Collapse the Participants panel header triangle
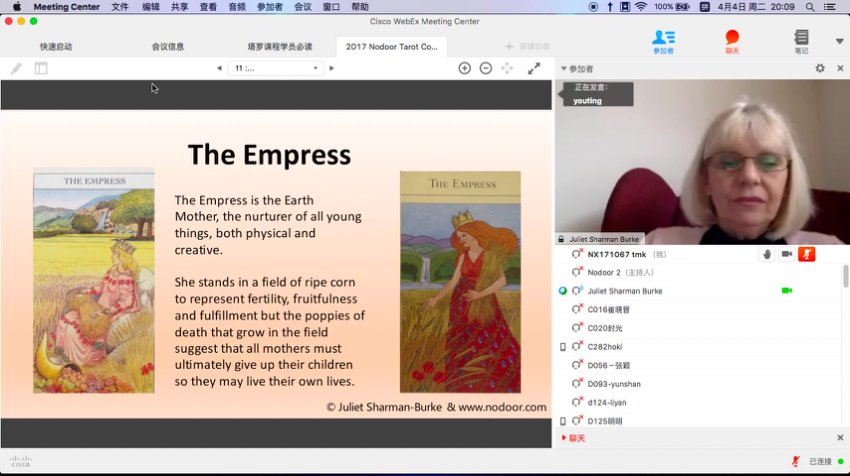This screenshot has width=850, height=476. [x=564, y=69]
